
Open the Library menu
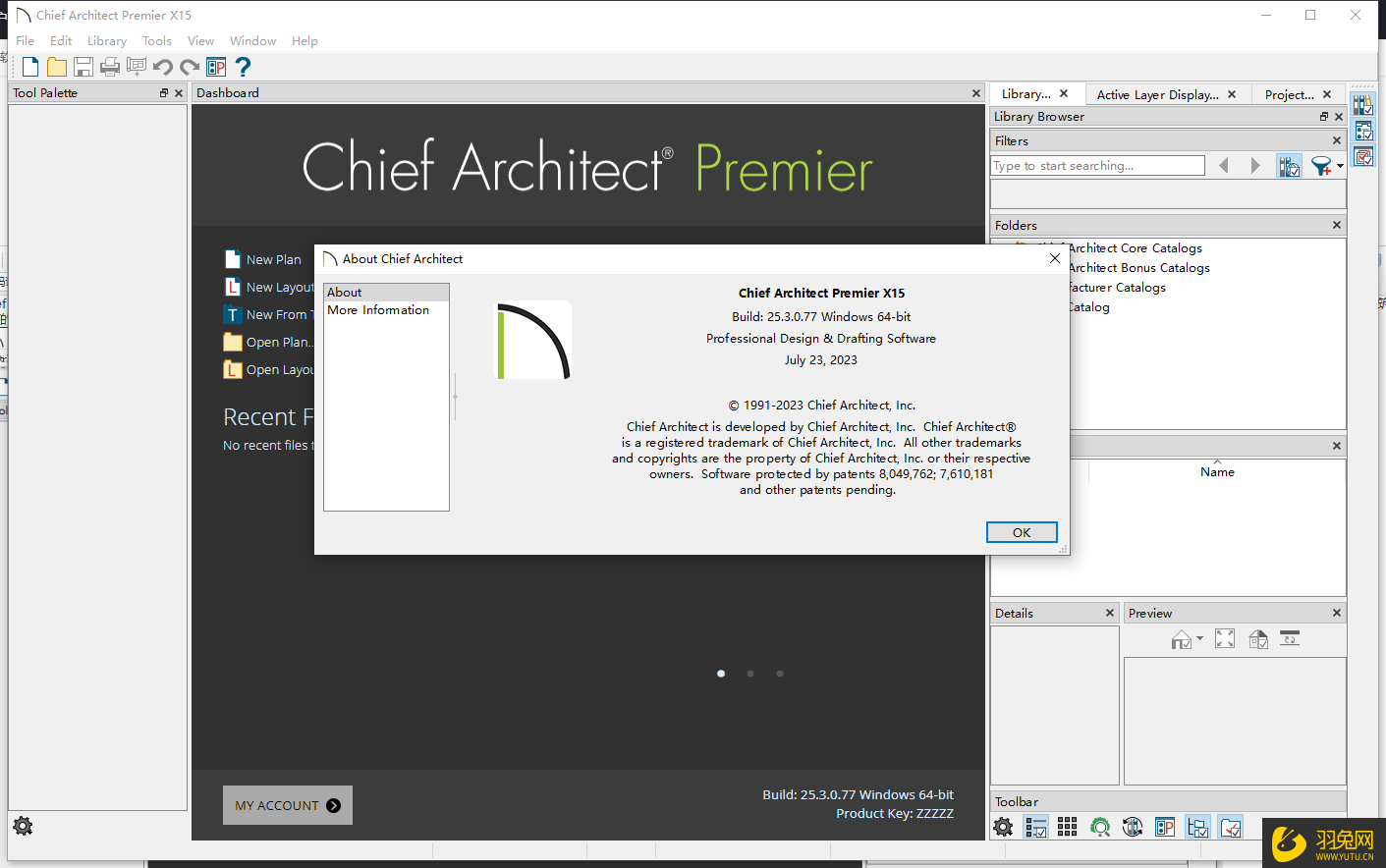[106, 41]
